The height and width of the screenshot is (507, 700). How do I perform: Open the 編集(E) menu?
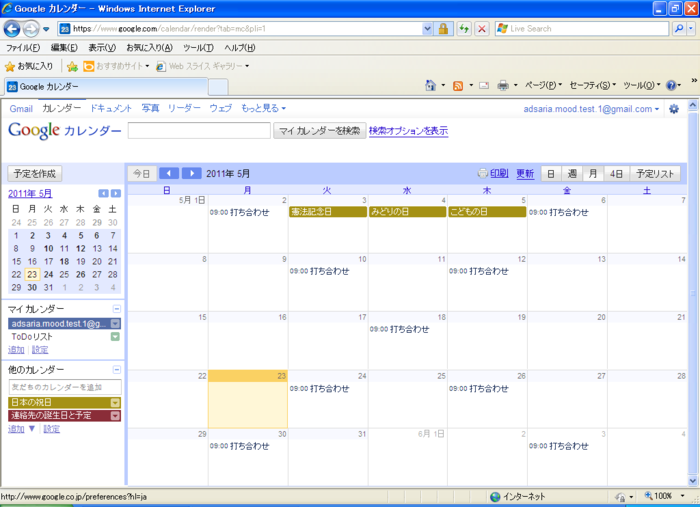tap(64, 48)
